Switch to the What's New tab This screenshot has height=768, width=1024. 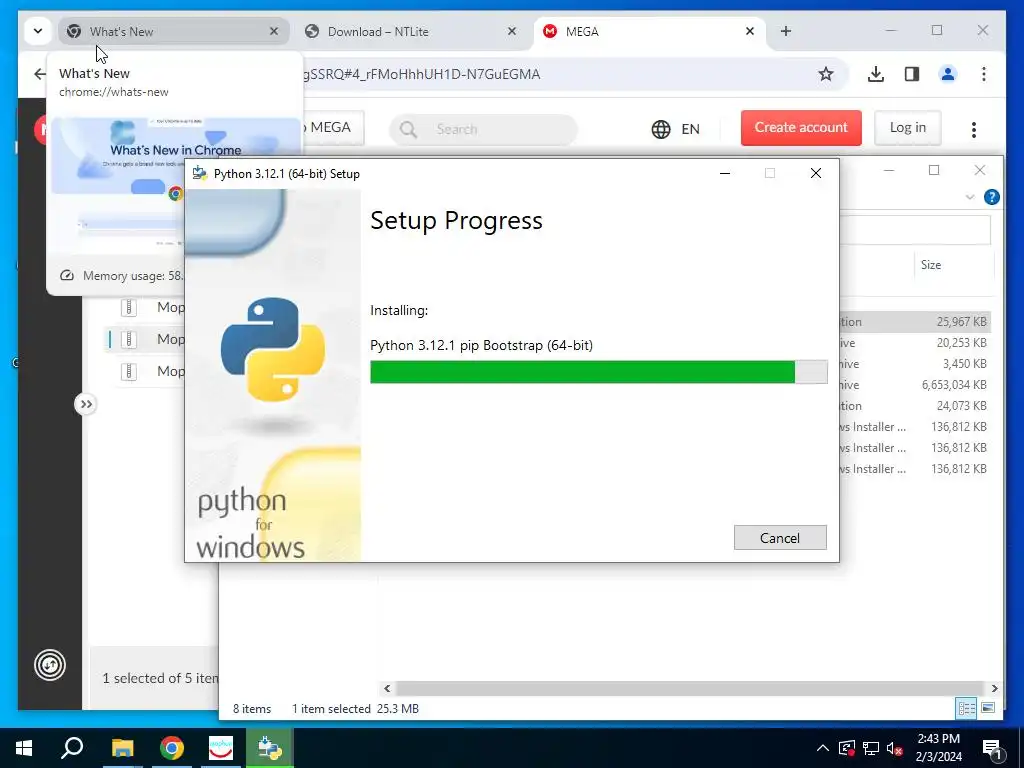pos(173,31)
